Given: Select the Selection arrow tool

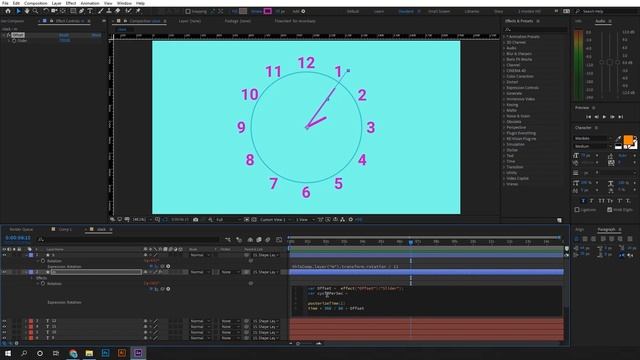Looking at the screenshot, I should tap(18, 11).
